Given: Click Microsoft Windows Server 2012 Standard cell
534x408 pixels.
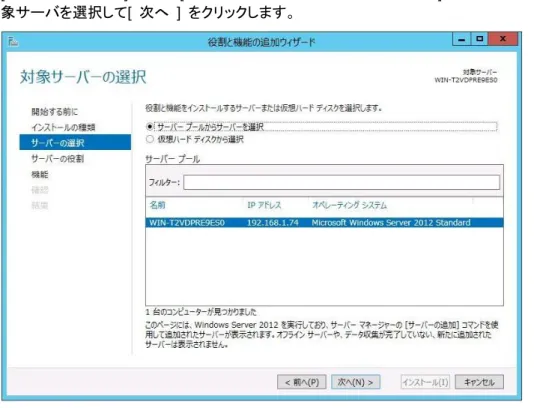Looking at the screenshot, I should point(391,222).
